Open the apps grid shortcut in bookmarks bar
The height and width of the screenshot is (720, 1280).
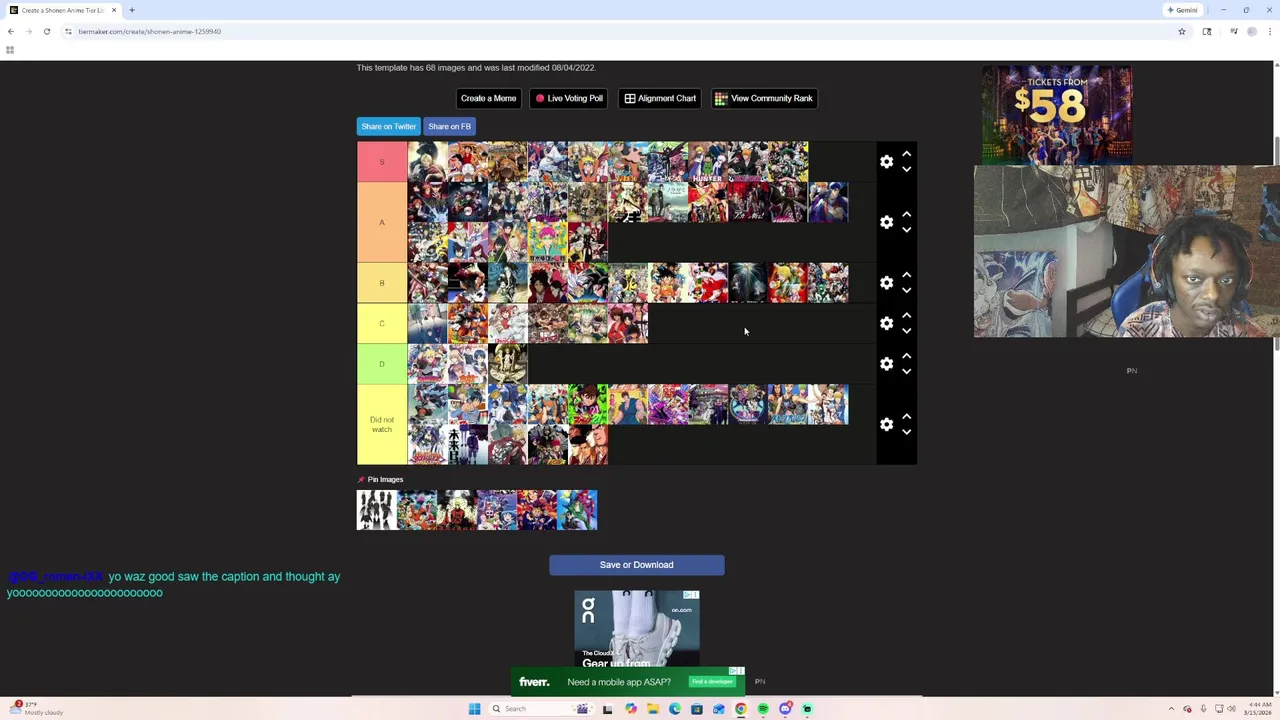(10, 50)
